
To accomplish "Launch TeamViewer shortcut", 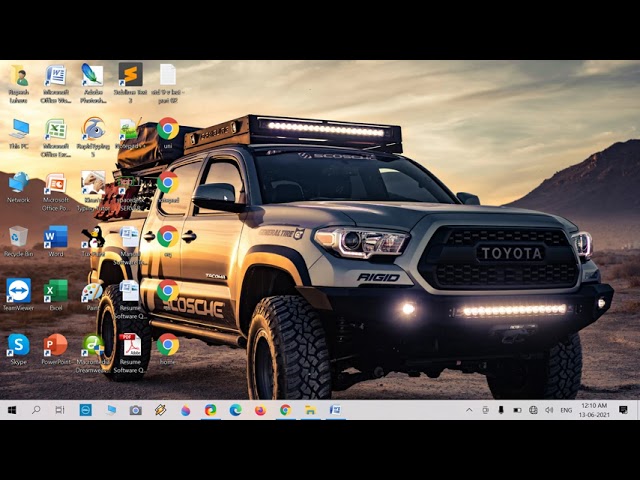I will [18, 291].
